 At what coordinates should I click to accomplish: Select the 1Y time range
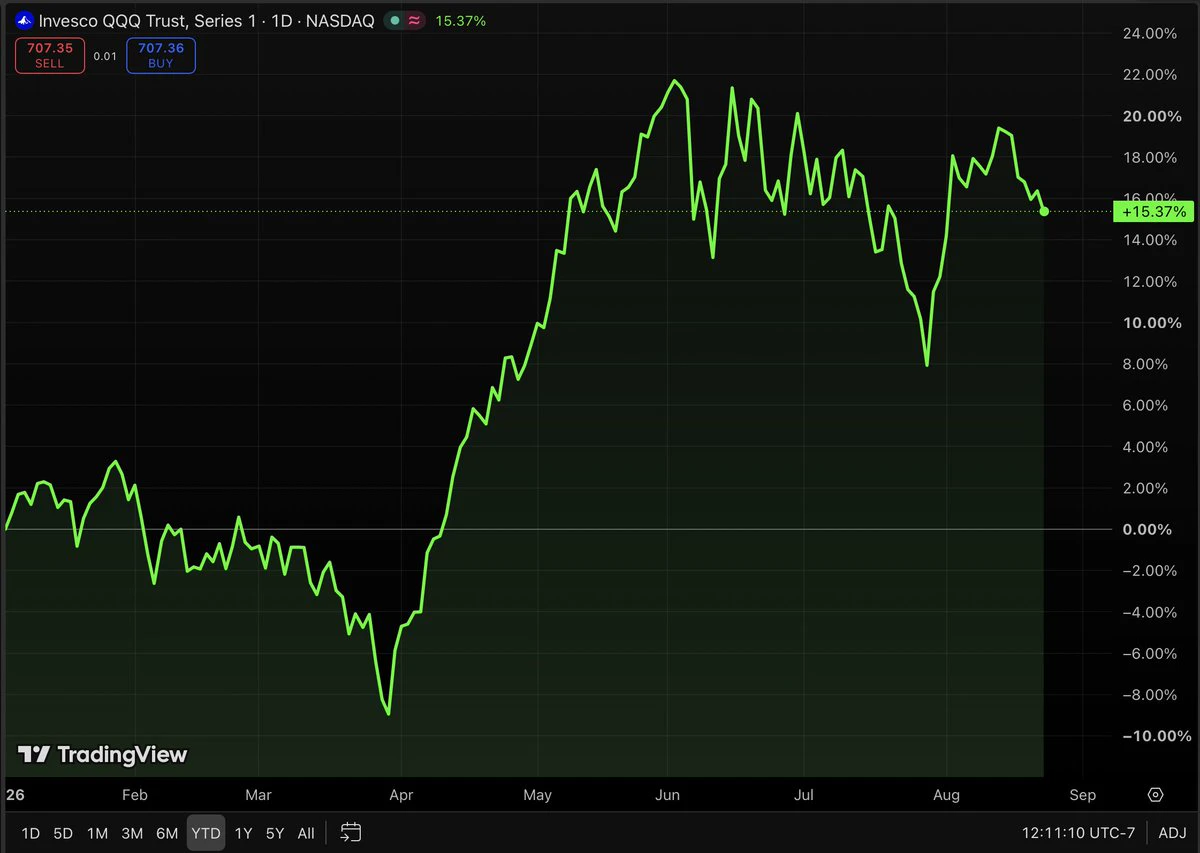243,833
